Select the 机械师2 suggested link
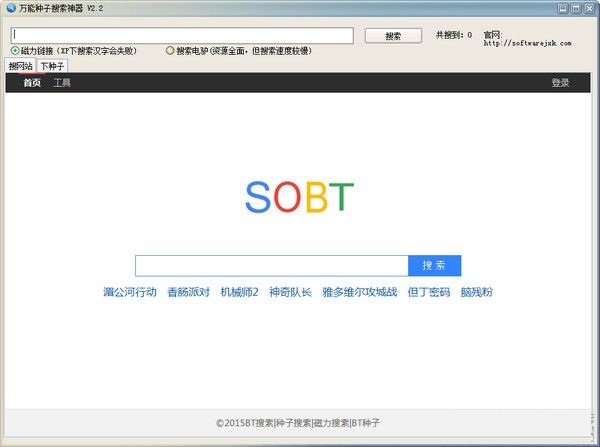This screenshot has width=600, height=447. [x=239, y=293]
